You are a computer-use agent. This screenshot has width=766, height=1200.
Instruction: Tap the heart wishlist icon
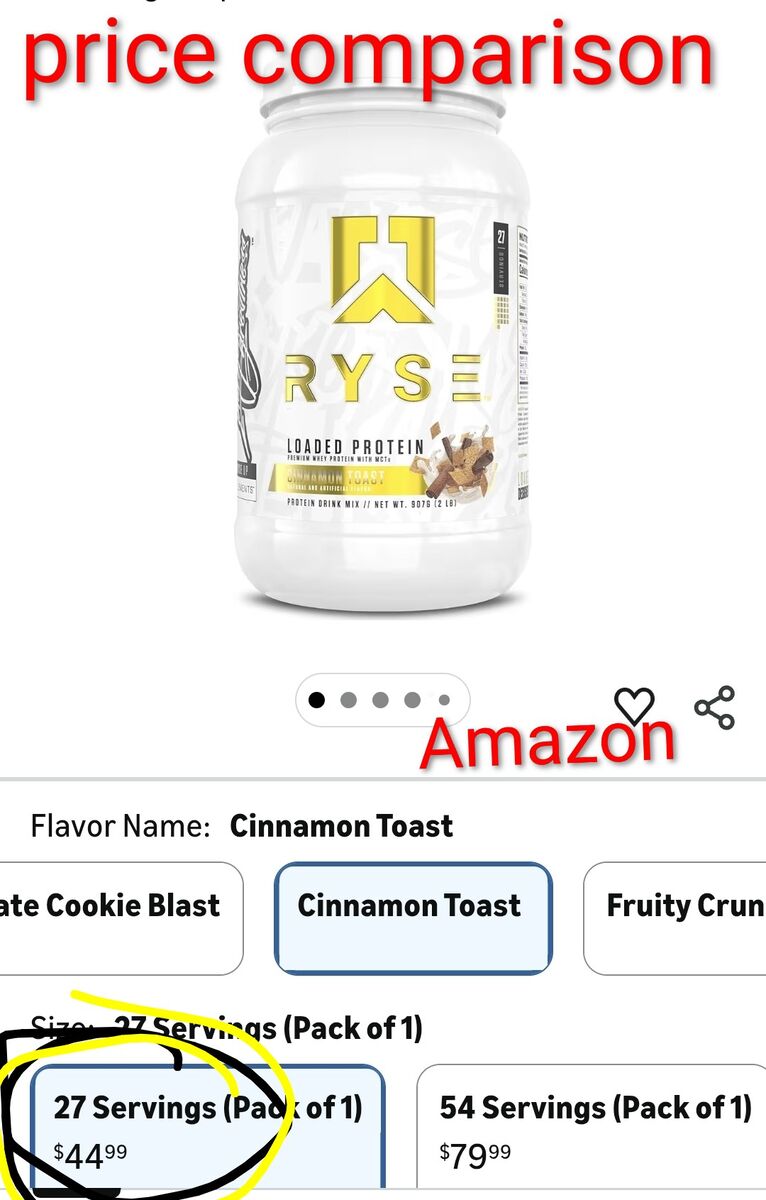tap(634, 704)
